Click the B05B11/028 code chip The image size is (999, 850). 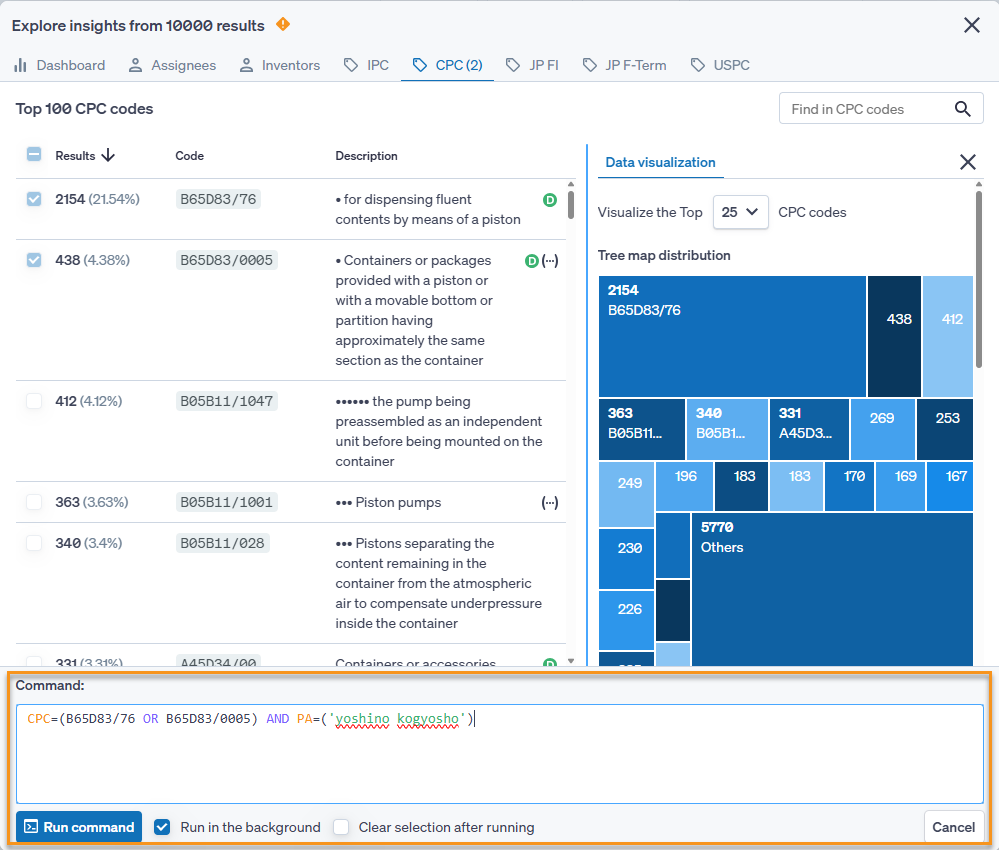(222, 543)
